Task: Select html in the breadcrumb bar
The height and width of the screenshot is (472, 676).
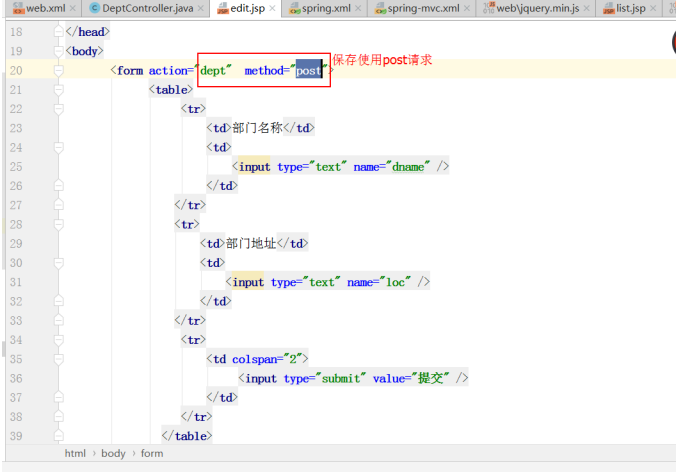Action: click(x=75, y=453)
